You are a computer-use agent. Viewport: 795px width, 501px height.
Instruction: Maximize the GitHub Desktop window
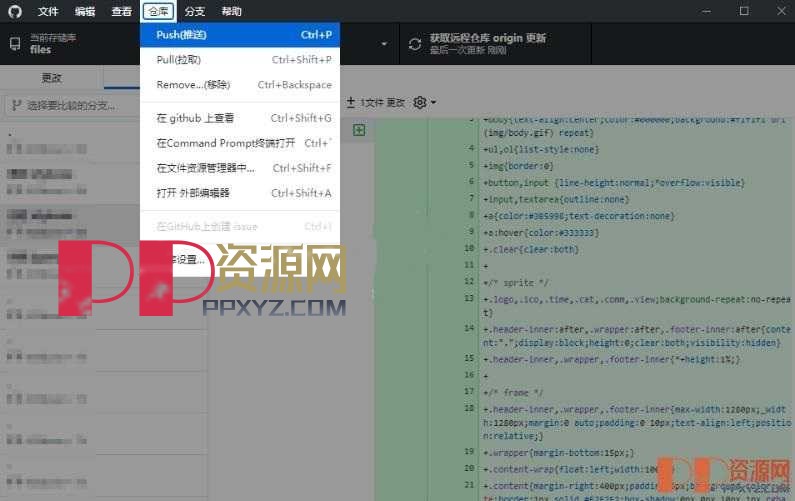point(744,11)
